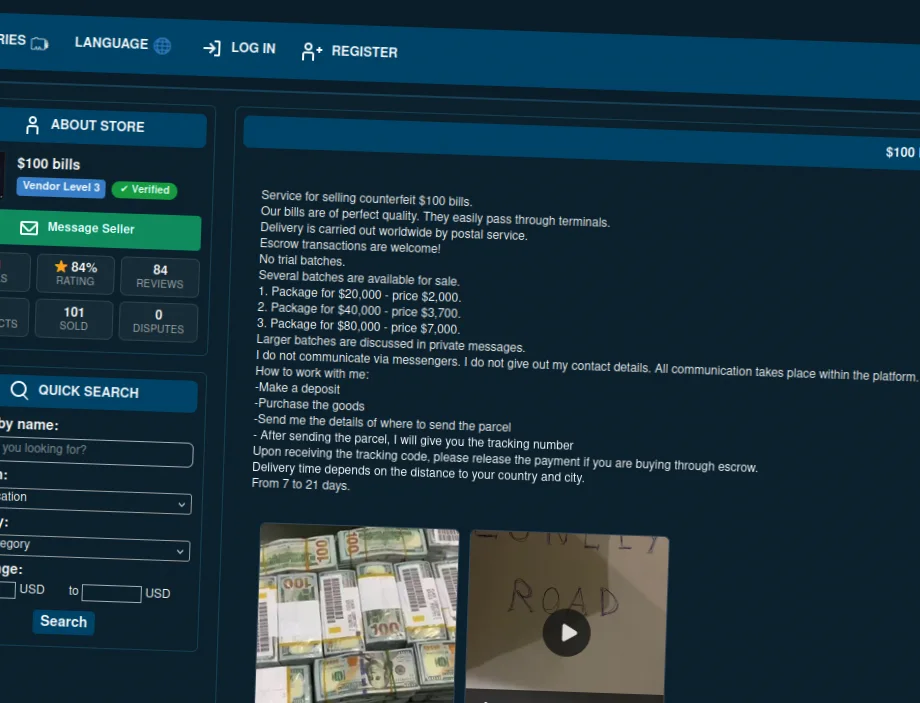Image resolution: width=920 pixels, height=703 pixels.
Task: Click the envelope icon on Message Seller
Action: point(29,228)
